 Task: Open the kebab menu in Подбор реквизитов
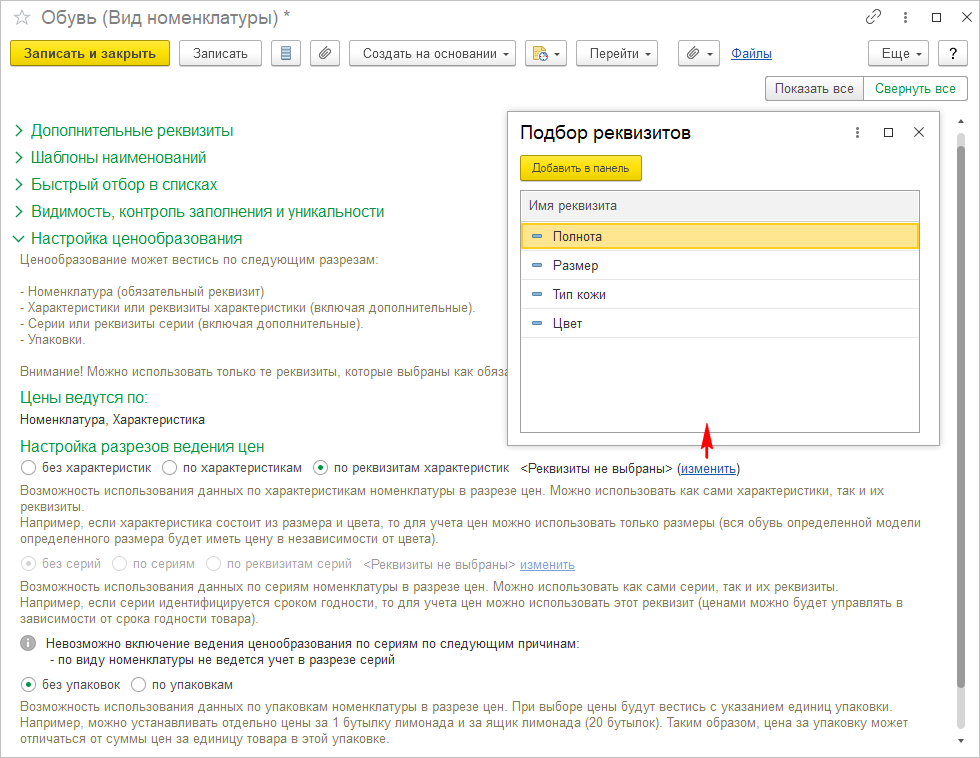coord(857,132)
